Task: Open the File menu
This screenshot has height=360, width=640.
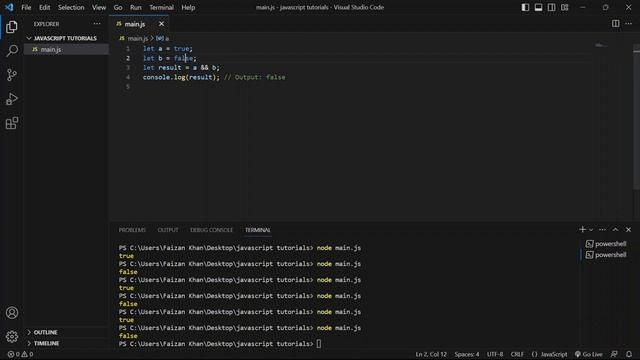Action: click(x=26, y=7)
